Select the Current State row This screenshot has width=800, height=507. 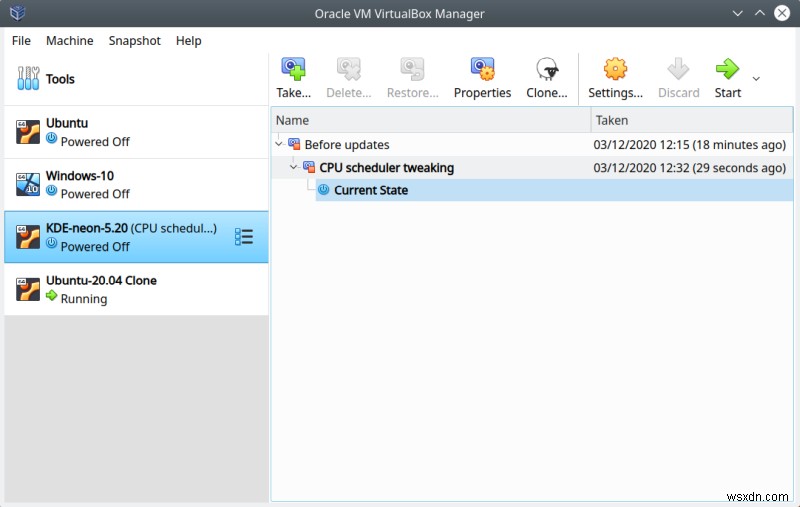coord(554,190)
